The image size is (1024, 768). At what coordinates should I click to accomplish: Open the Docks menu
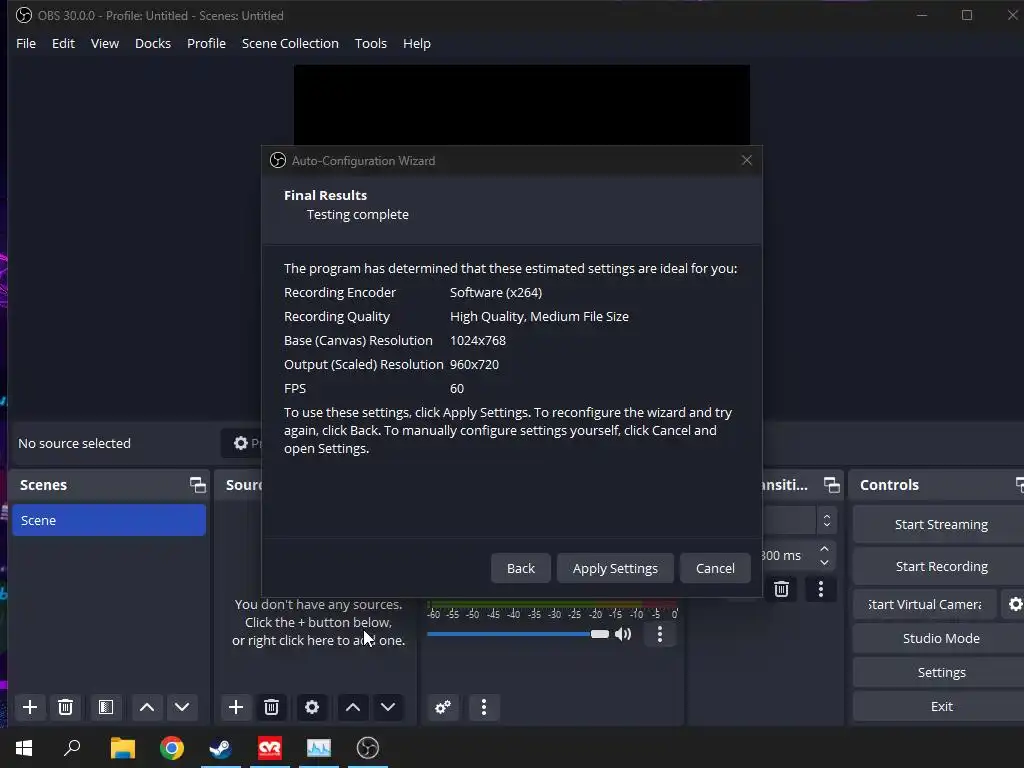coord(153,43)
